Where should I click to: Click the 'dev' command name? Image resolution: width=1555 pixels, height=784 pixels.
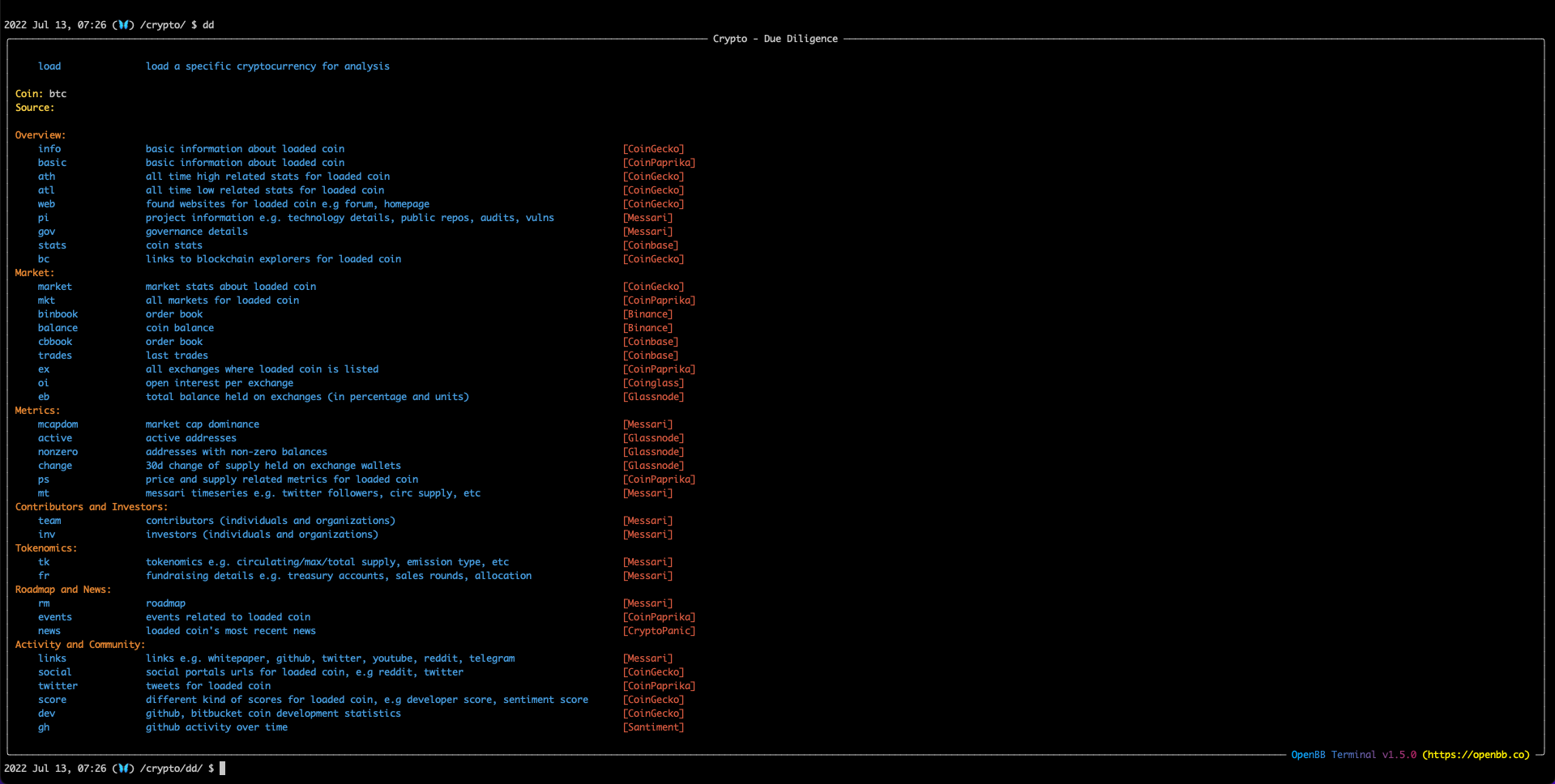click(47, 714)
